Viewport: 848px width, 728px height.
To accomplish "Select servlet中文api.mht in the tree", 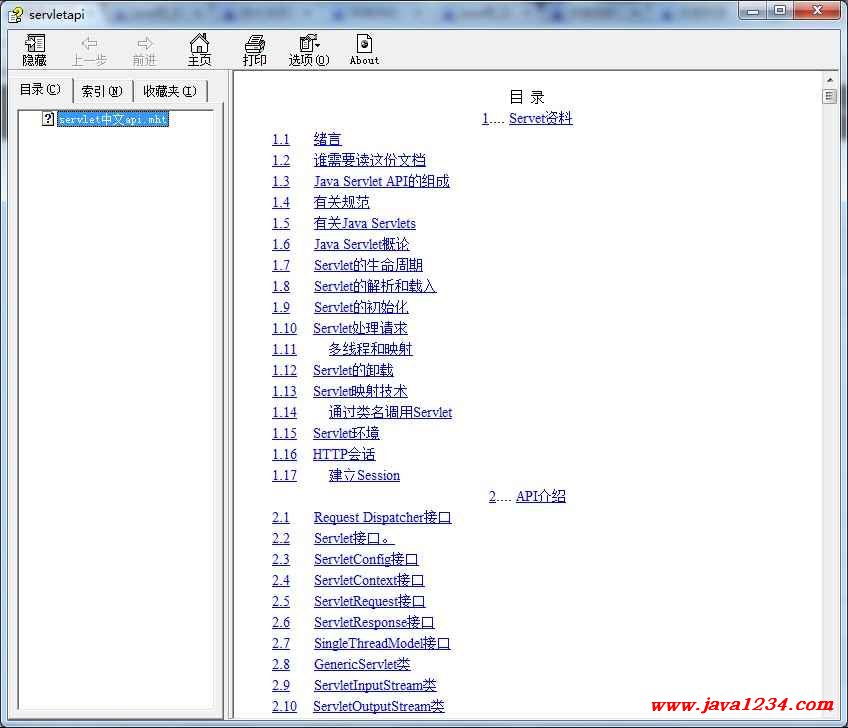I will coord(113,119).
